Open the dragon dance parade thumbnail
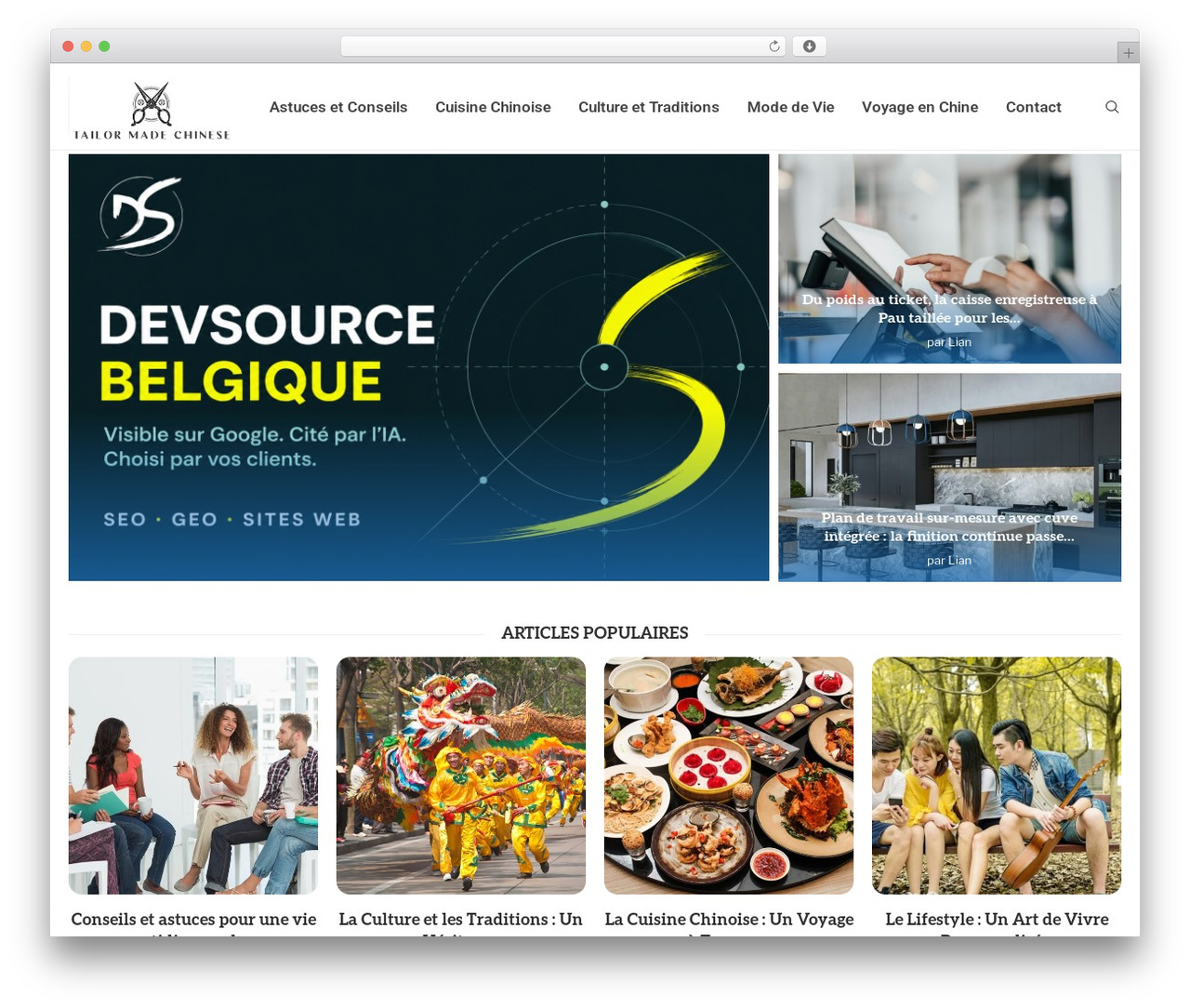 tap(461, 776)
